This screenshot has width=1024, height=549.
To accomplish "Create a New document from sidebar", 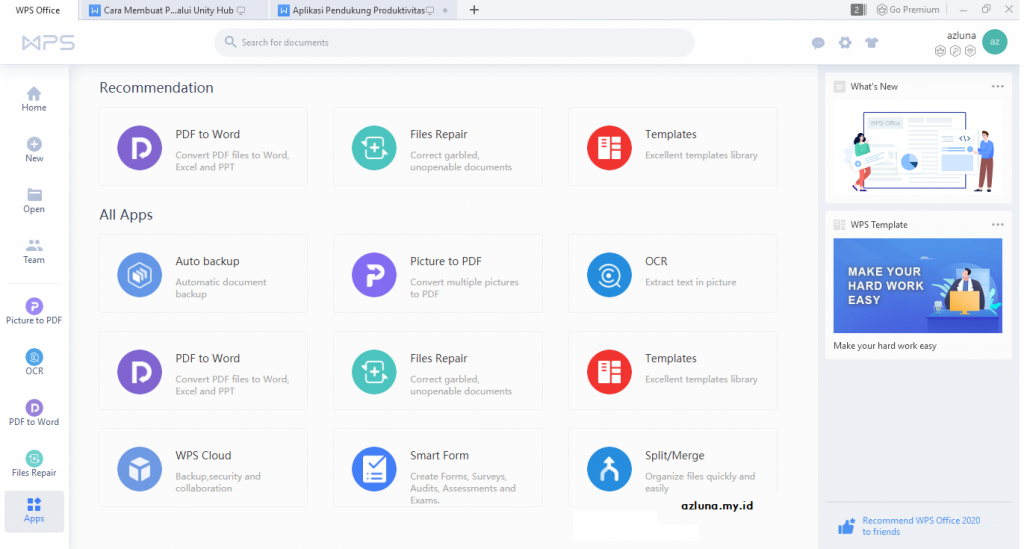I will point(34,150).
